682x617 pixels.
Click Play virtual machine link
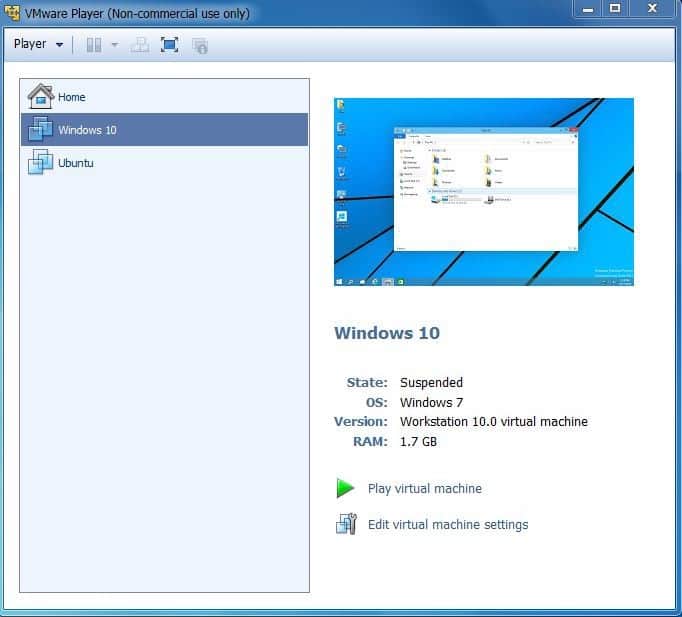425,489
